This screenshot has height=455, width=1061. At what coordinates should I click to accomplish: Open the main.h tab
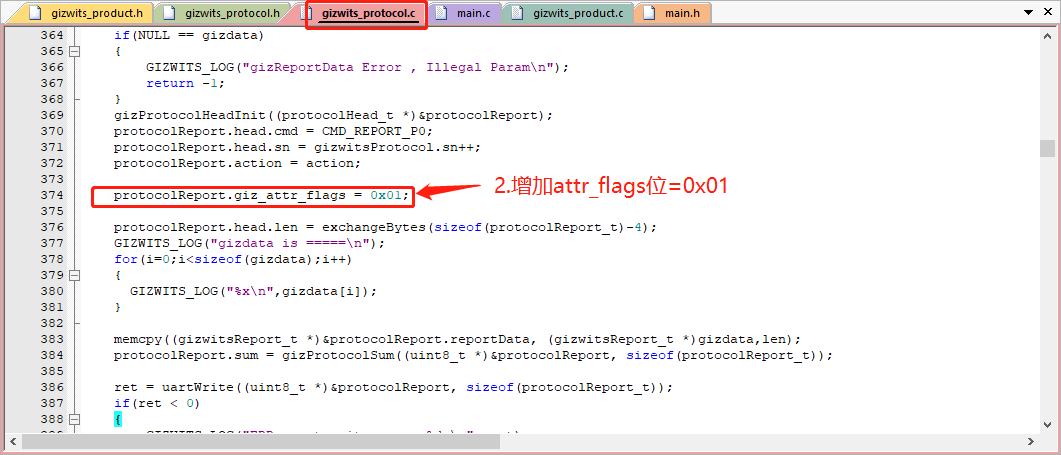682,14
